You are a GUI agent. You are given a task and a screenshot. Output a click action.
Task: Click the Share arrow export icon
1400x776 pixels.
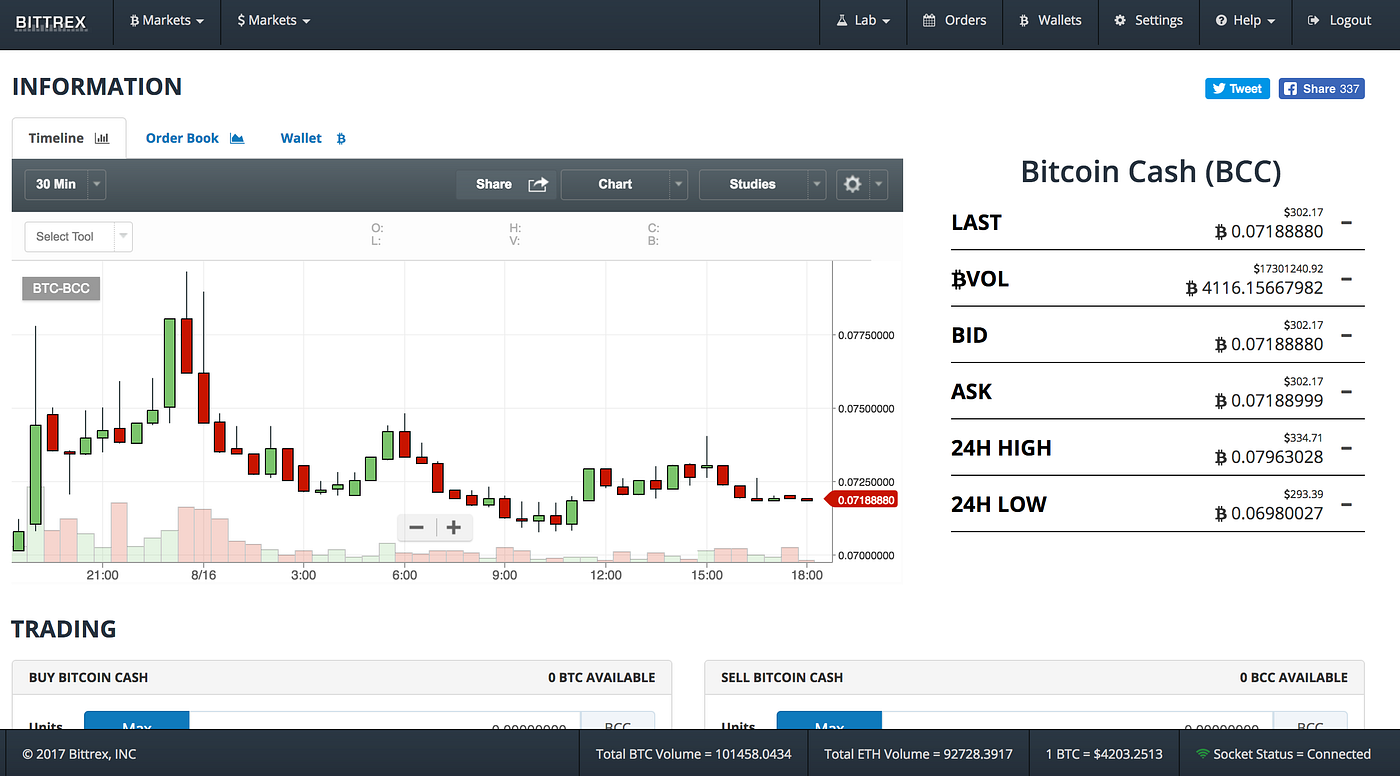pos(538,184)
